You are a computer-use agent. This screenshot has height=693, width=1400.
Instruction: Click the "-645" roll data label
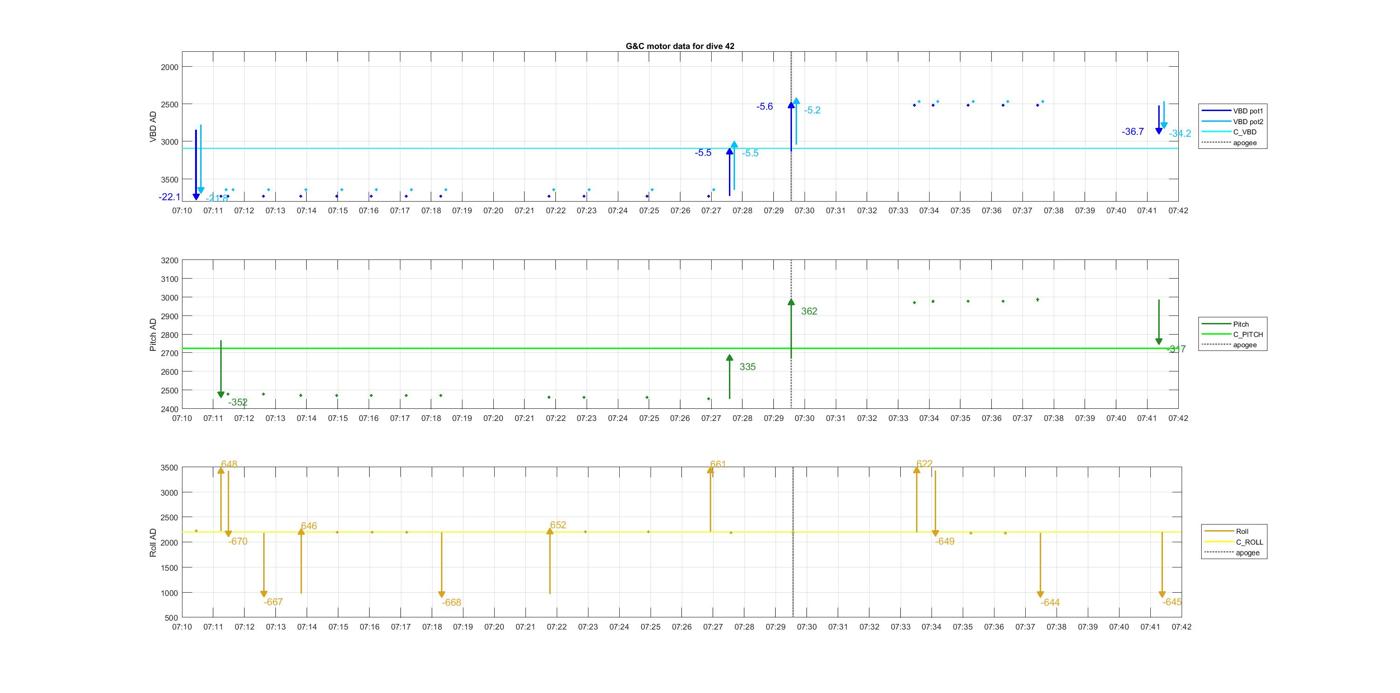coord(1172,602)
